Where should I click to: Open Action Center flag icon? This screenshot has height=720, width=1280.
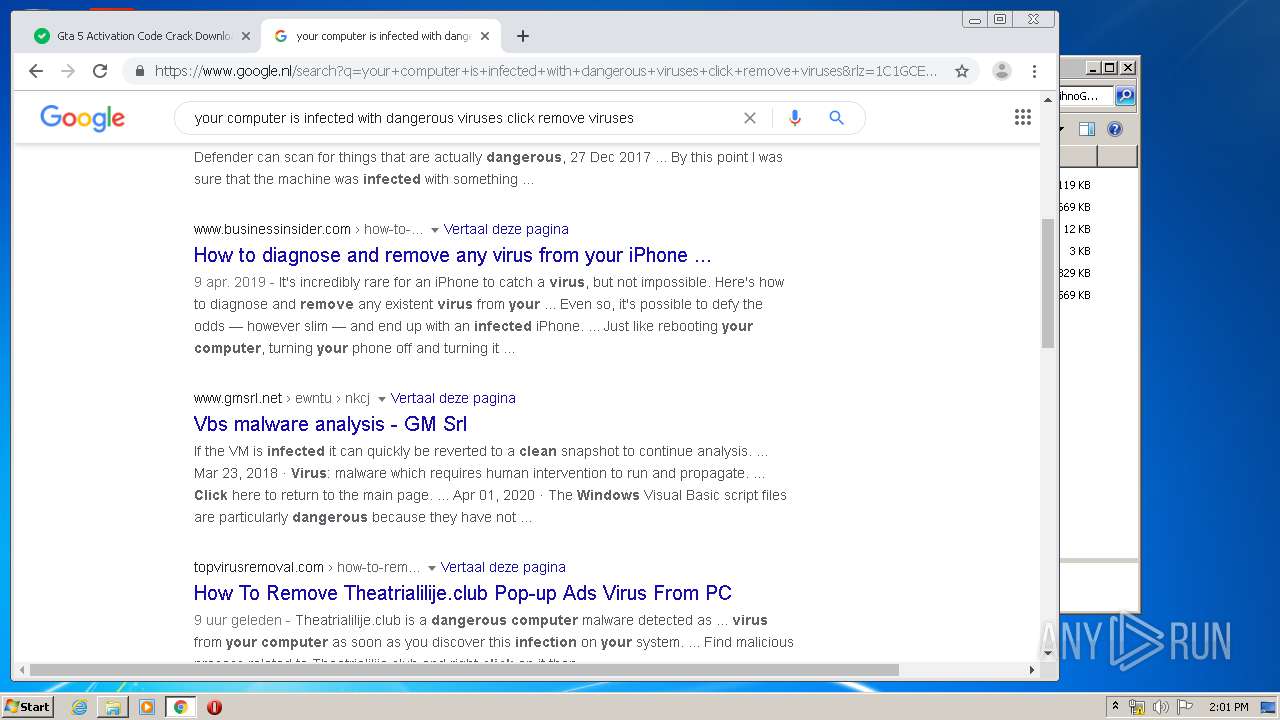1185,707
